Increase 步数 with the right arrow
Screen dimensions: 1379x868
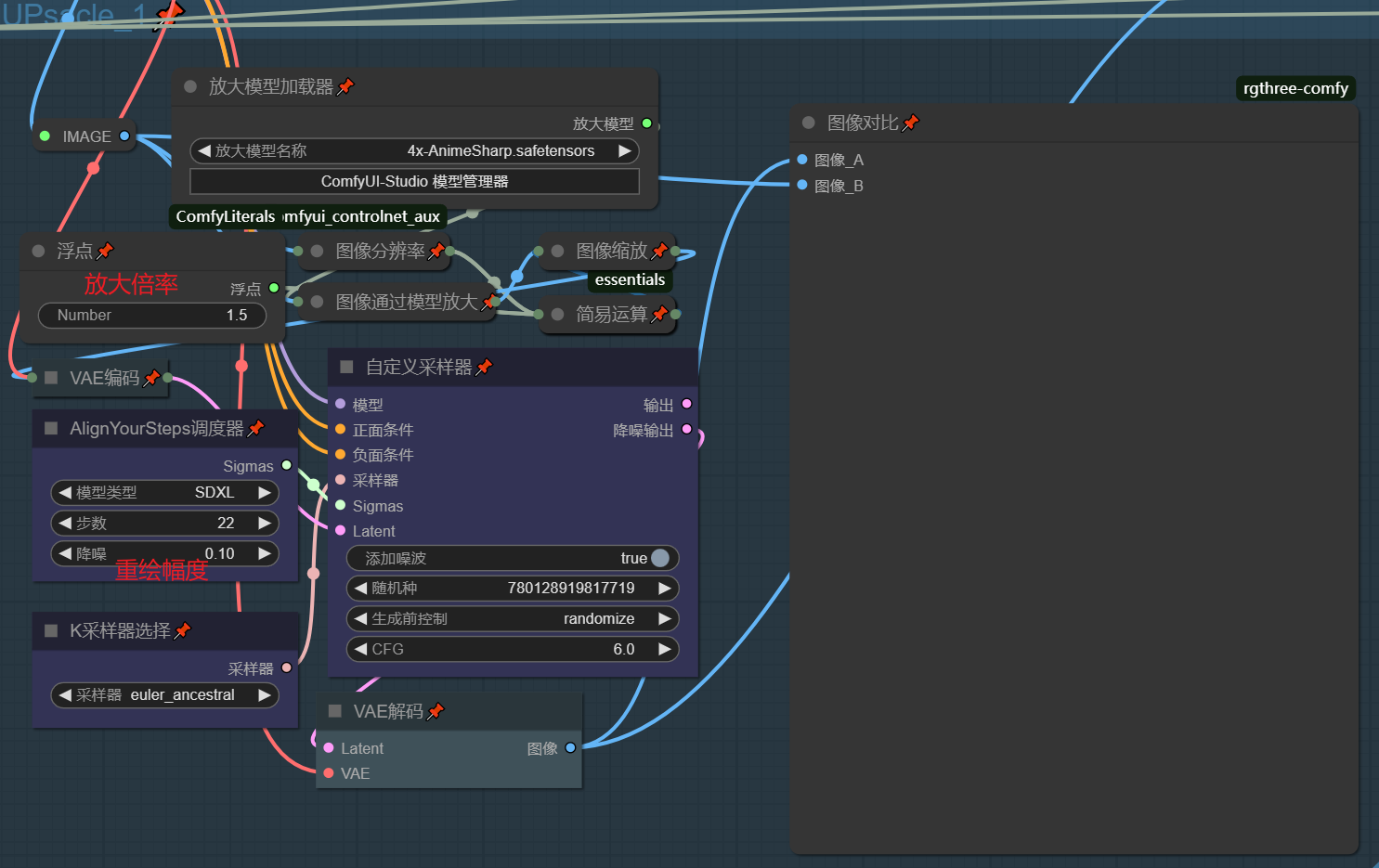265,523
